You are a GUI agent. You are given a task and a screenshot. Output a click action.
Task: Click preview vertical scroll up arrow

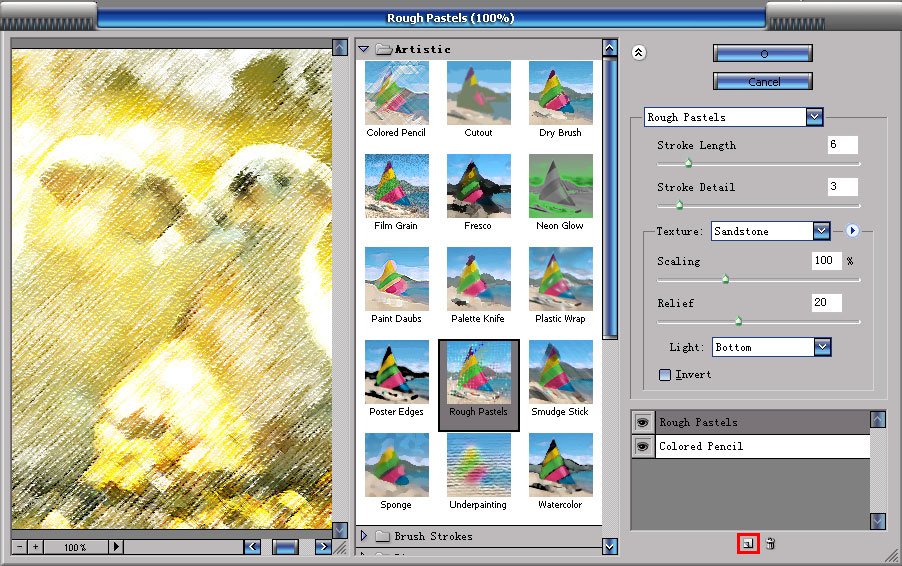click(x=340, y=47)
